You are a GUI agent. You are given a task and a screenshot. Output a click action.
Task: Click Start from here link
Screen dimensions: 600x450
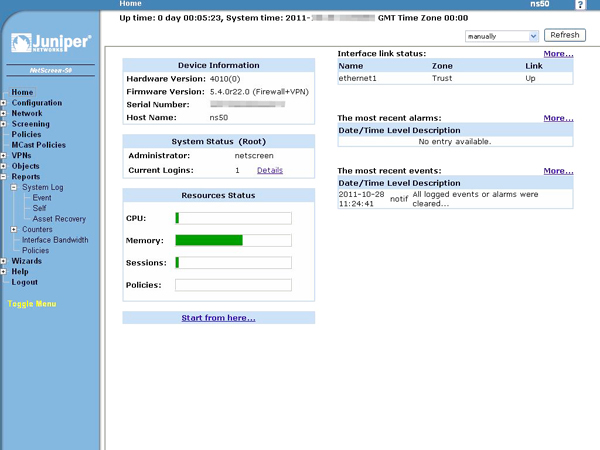point(218,318)
